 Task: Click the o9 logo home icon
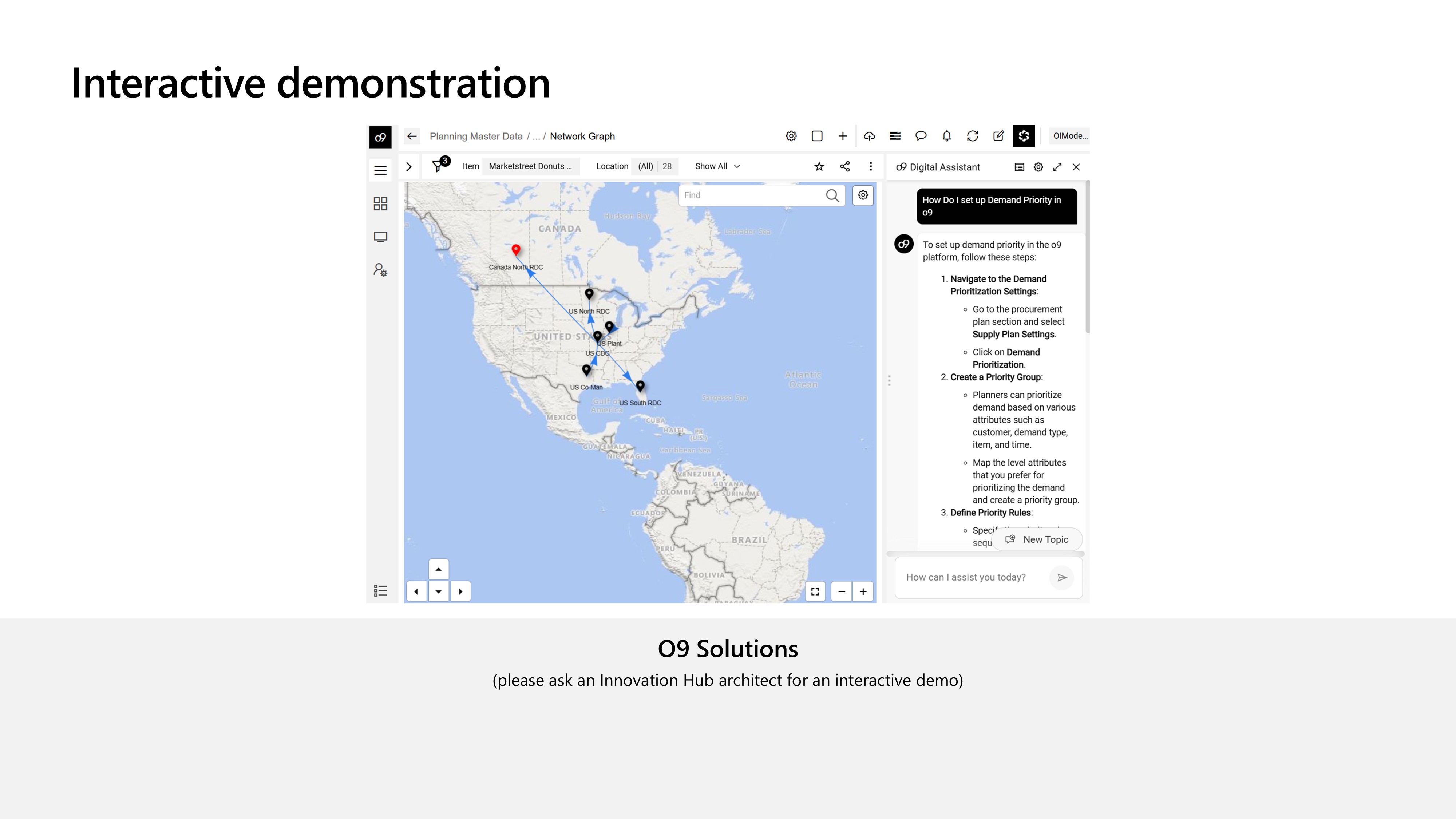click(380, 137)
